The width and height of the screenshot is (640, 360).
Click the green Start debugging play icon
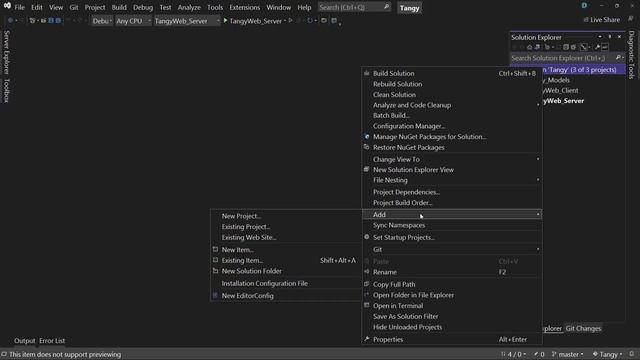[x=225, y=20]
